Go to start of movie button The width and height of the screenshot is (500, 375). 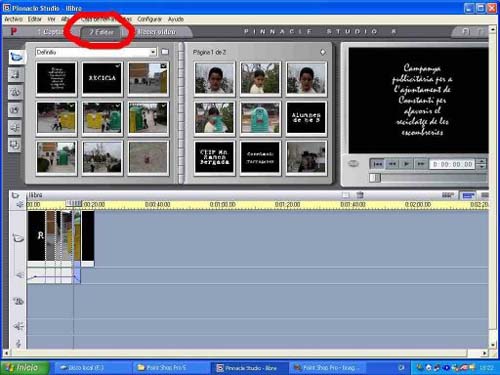(x=377, y=164)
